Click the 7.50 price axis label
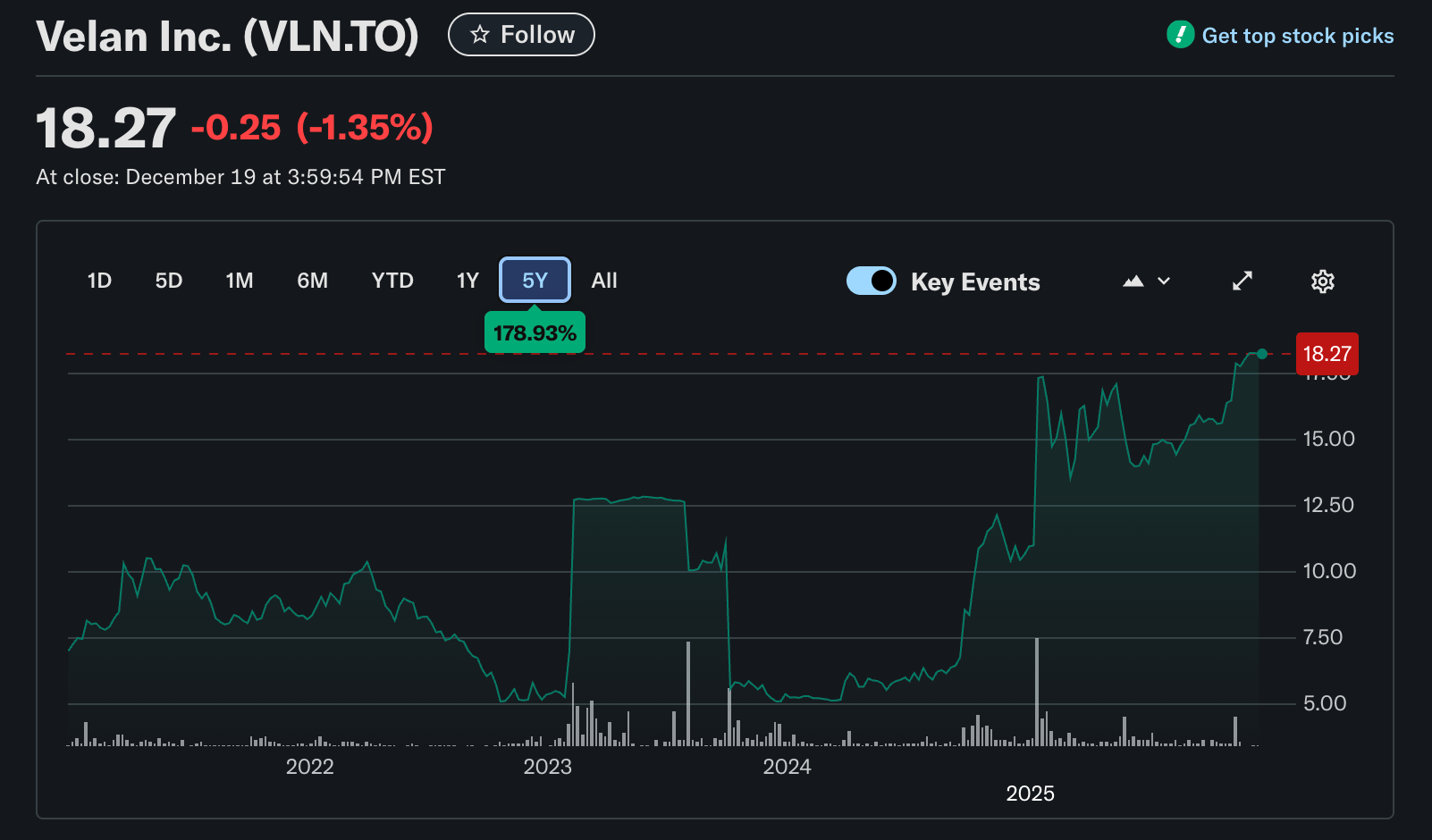The width and height of the screenshot is (1432, 840). pos(1322,637)
